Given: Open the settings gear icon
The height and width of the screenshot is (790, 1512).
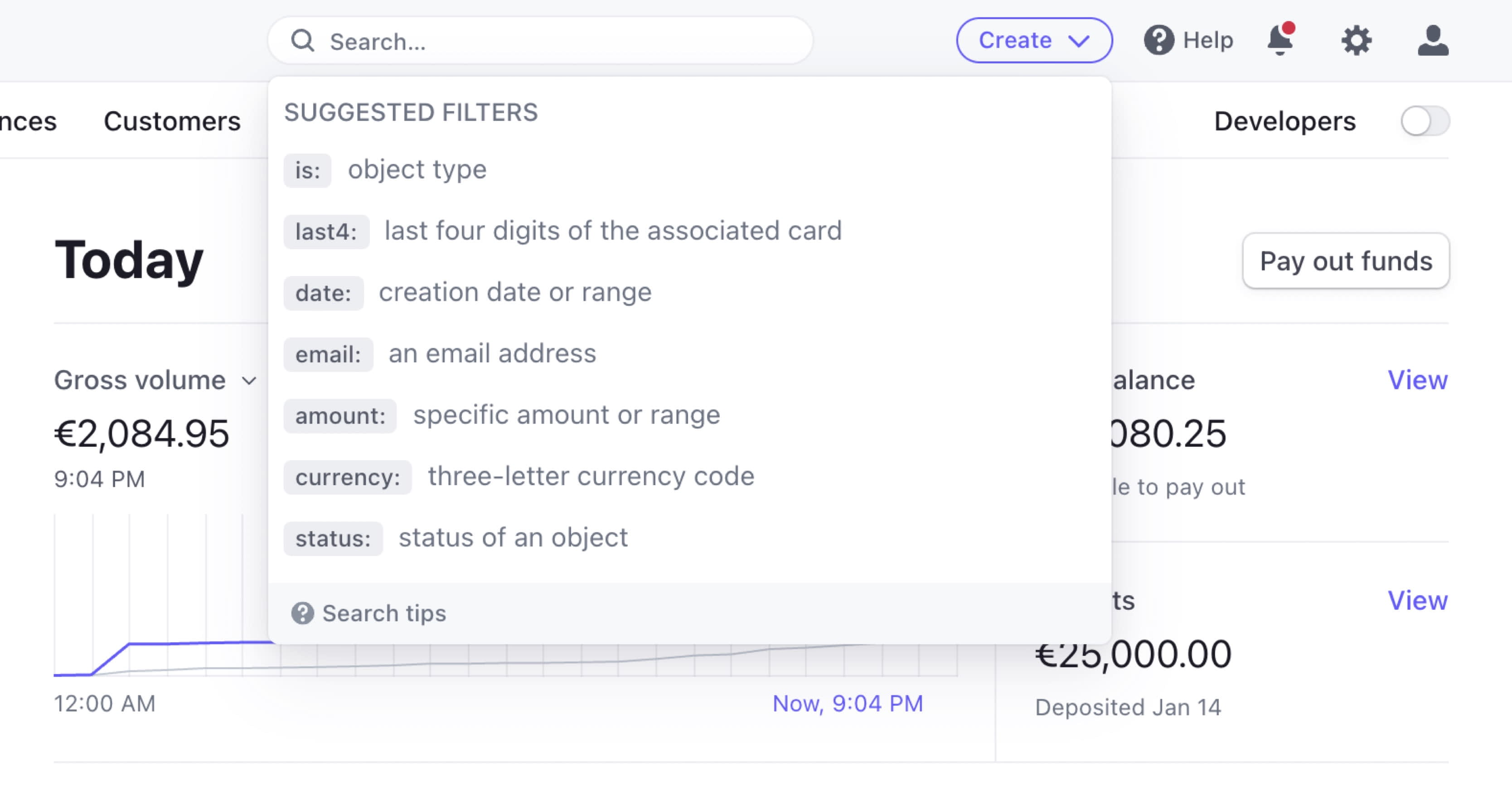Looking at the screenshot, I should pyautogui.click(x=1357, y=40).
